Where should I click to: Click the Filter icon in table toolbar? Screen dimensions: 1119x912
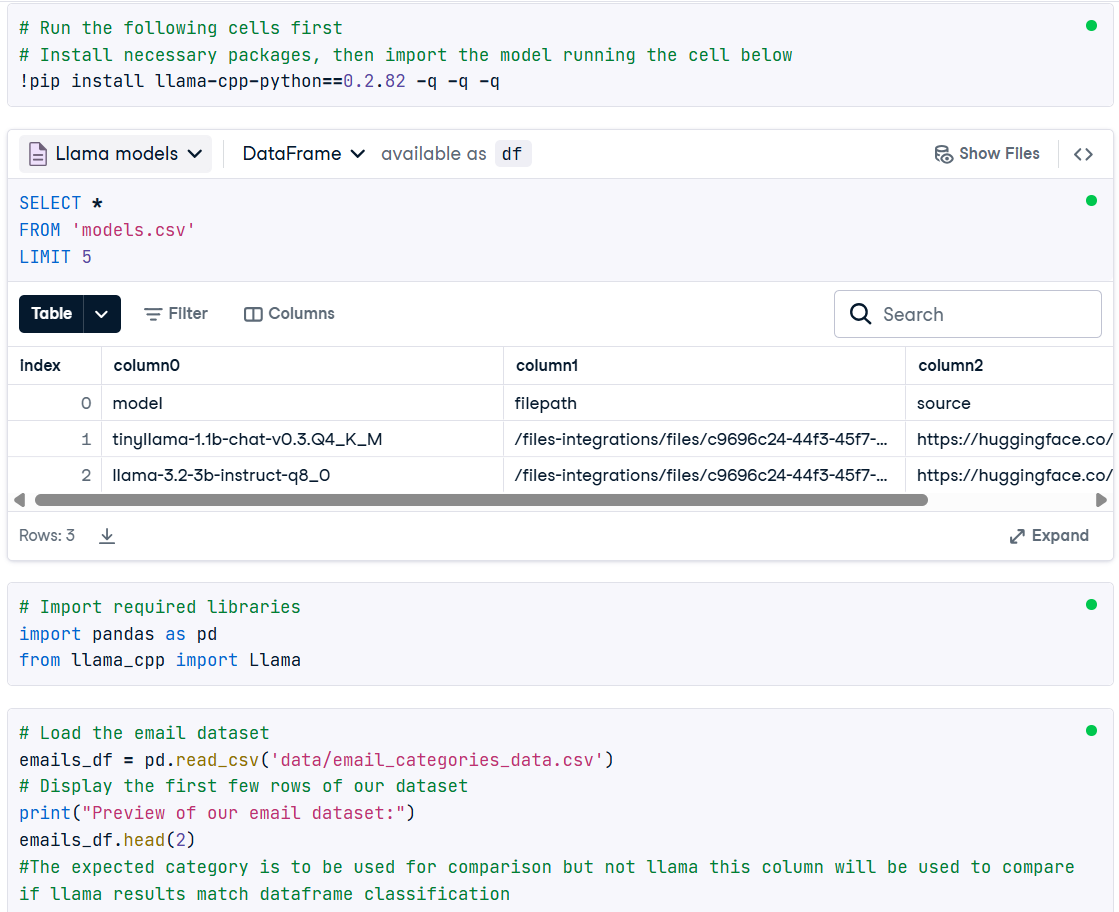(153, 314)
